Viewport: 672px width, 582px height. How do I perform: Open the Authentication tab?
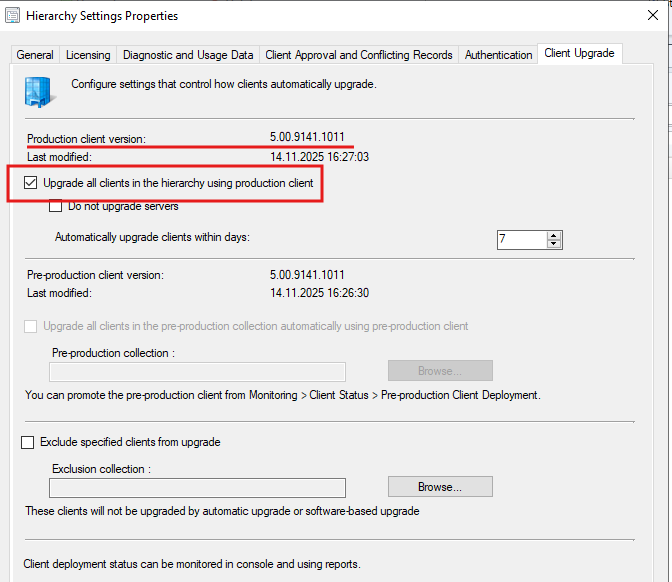pos(499,55)
